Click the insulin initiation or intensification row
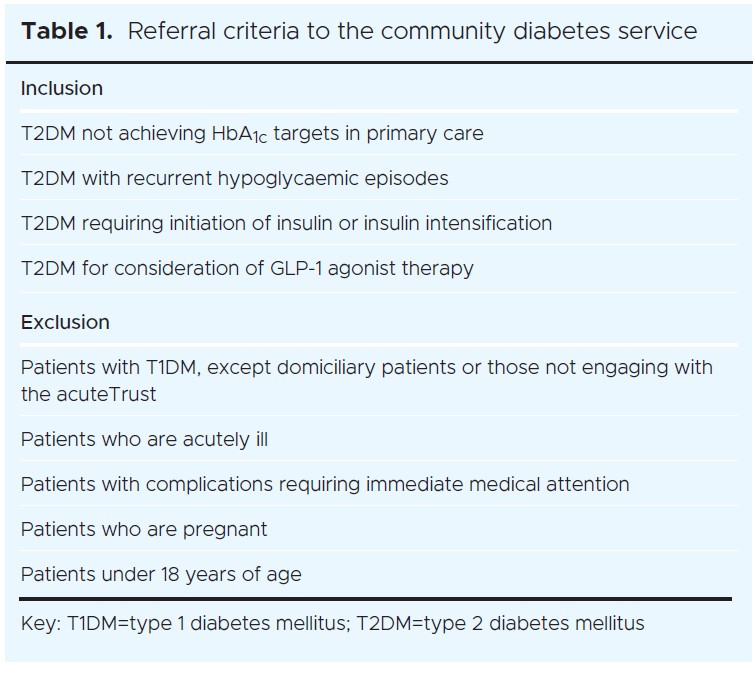Viewport: 754px width, 675px height. (x=286, y=223)
